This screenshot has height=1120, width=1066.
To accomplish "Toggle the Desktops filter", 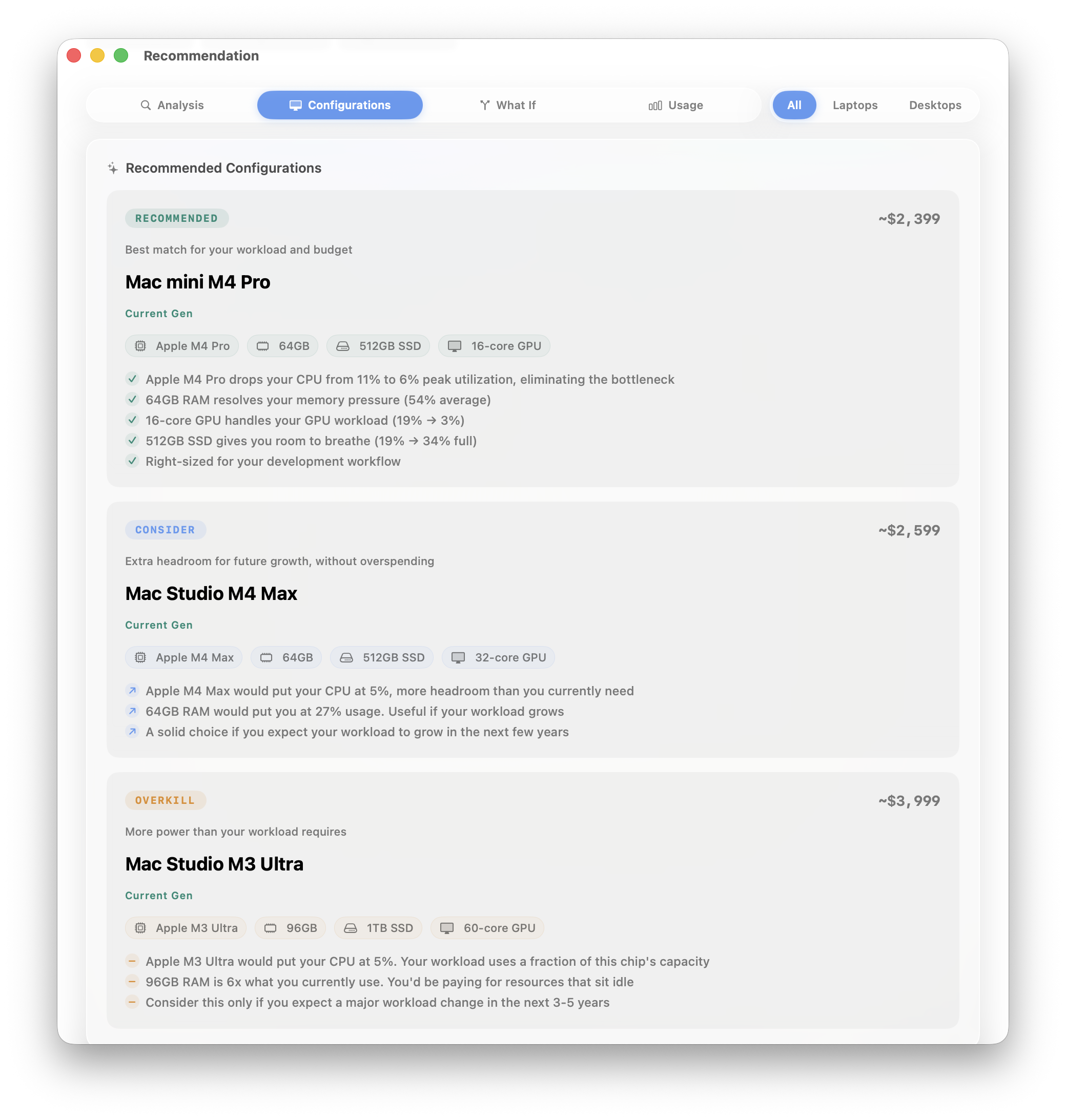I will [935, 105].
